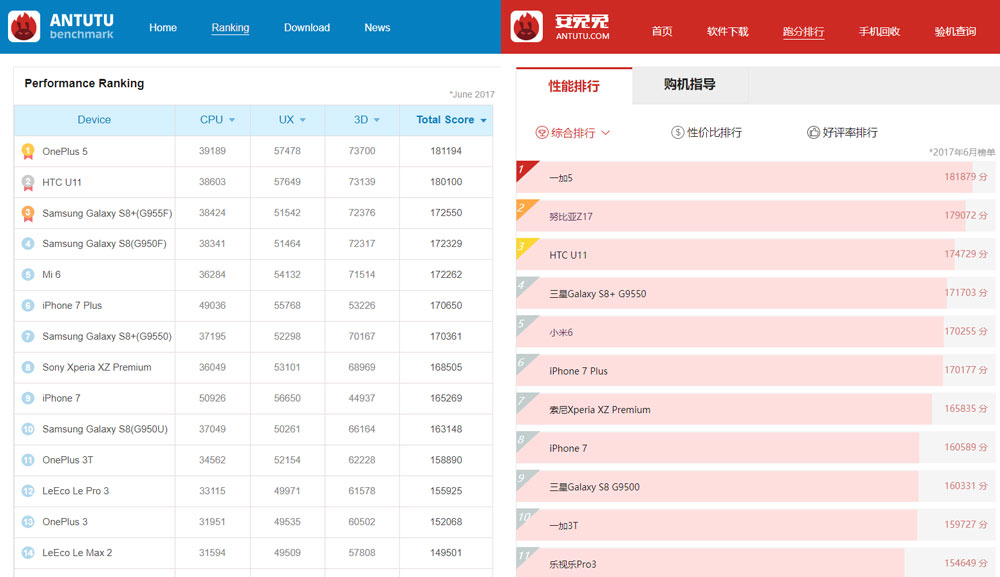The width and height of the screenshot is (1000, 577).
Task: Select the 性能排行 tab
Action: pos(574,86)
